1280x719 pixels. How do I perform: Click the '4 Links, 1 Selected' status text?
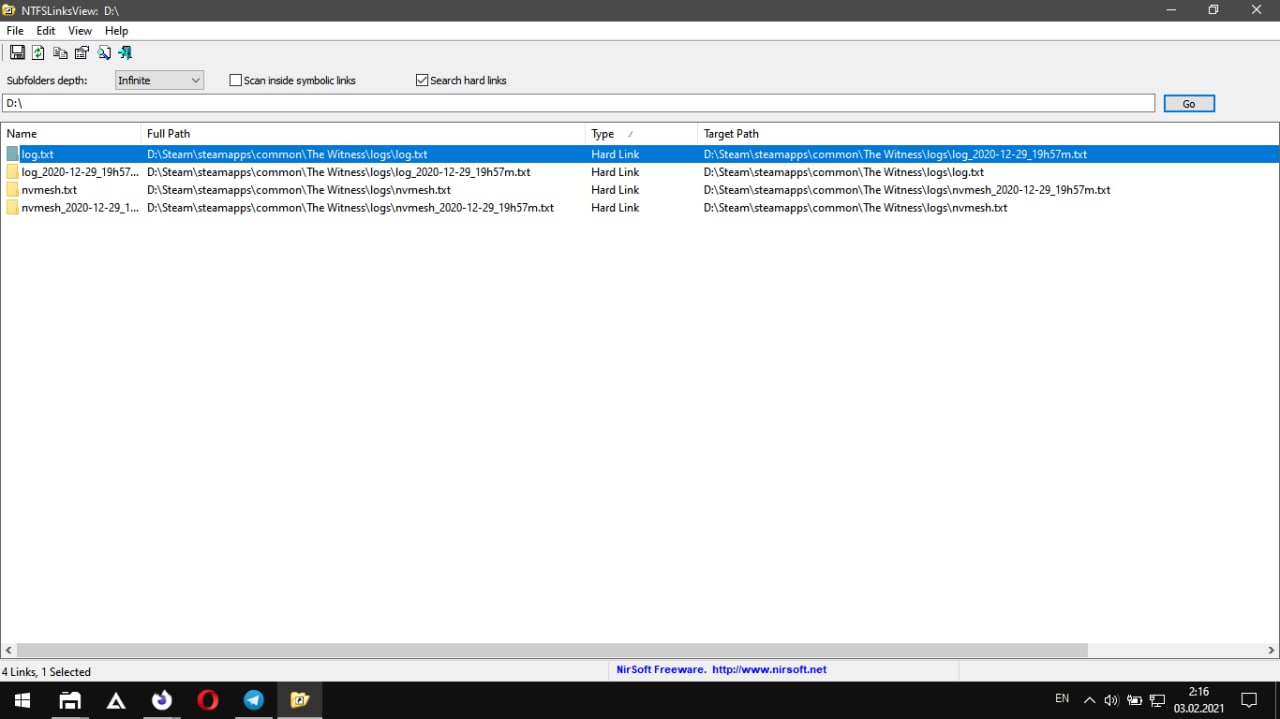[x=46, y=672]
